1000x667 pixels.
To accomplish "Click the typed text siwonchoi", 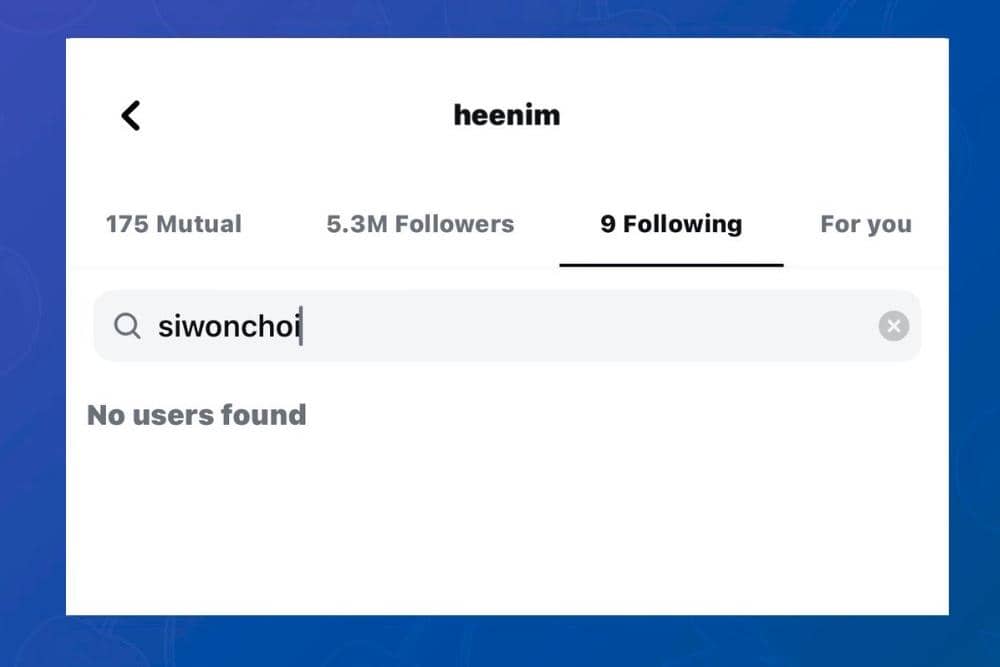I will 229,326.
